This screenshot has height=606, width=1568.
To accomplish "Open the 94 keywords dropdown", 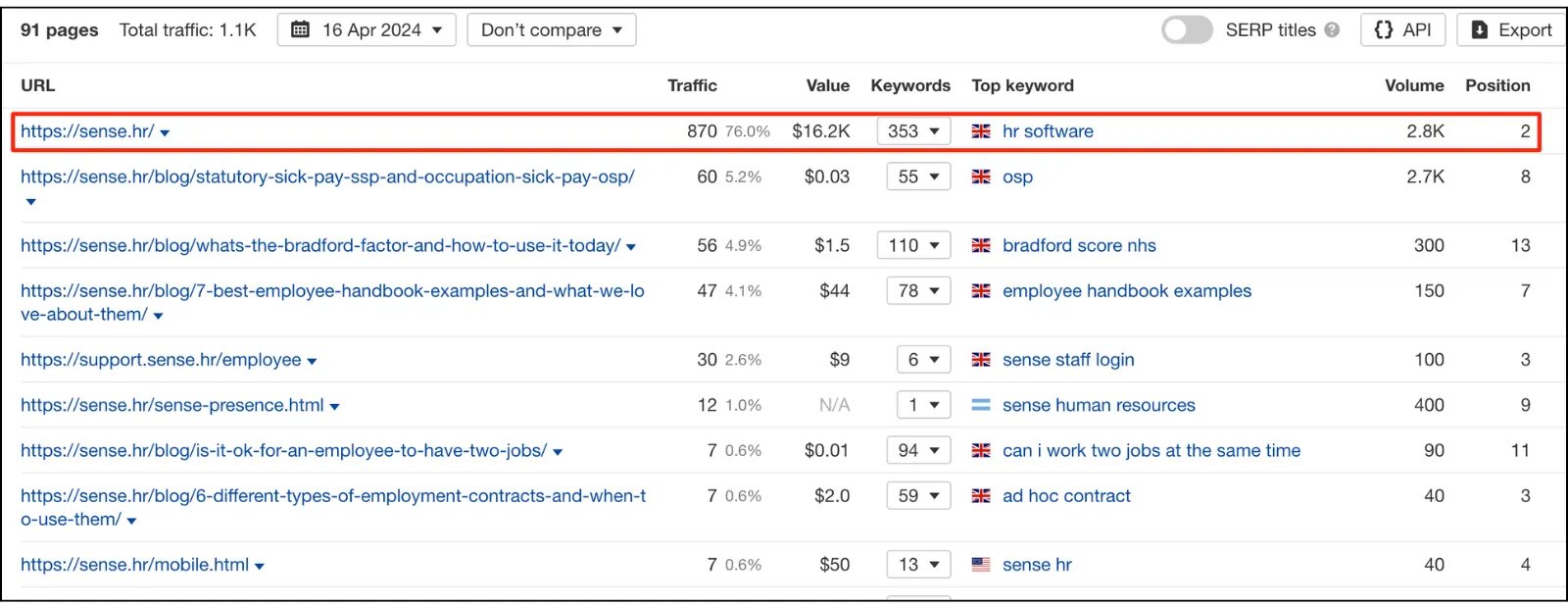I will (x=918, y=451).
